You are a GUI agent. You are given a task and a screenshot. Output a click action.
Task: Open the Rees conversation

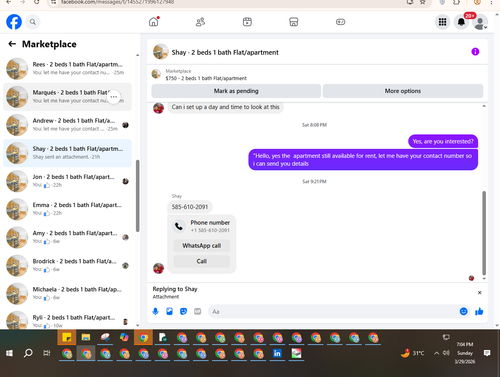pyautogui.click(x=67, y=68)
